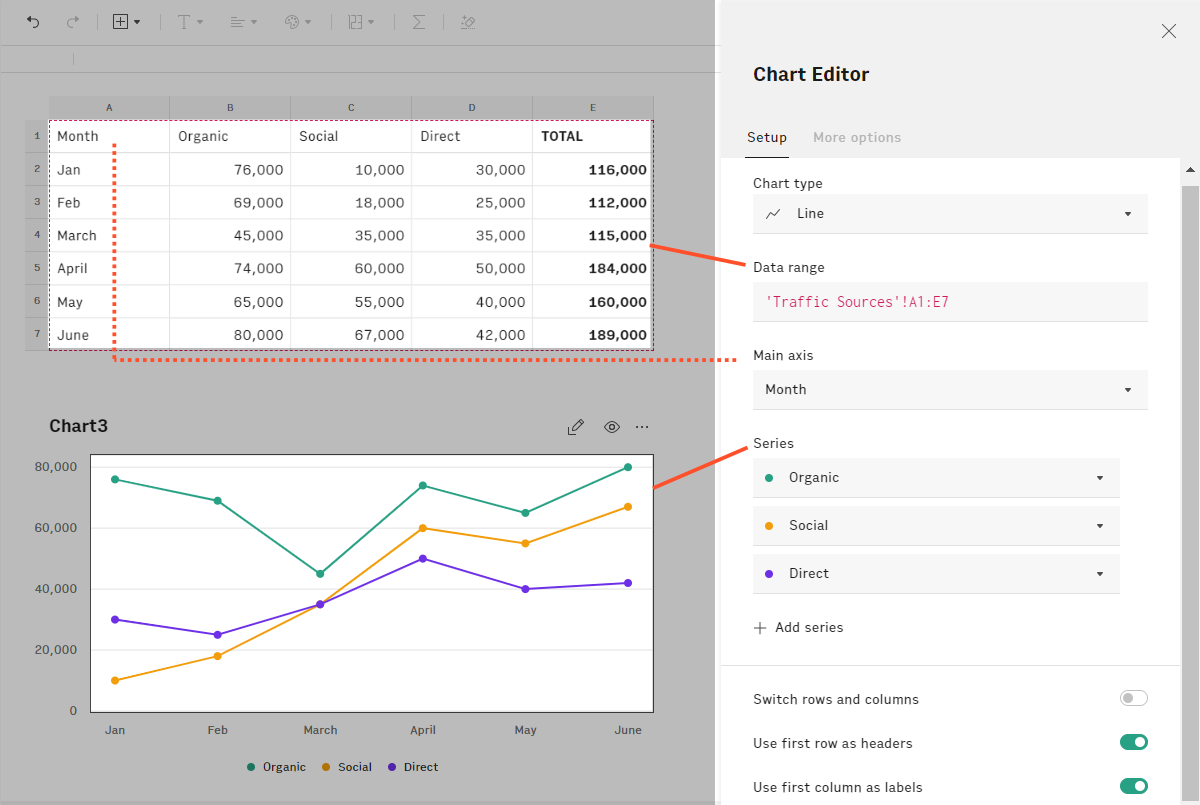The height and width of the screenshot is (805, 1200).
Task: Select the Setup tab
Action: (767, 138)
